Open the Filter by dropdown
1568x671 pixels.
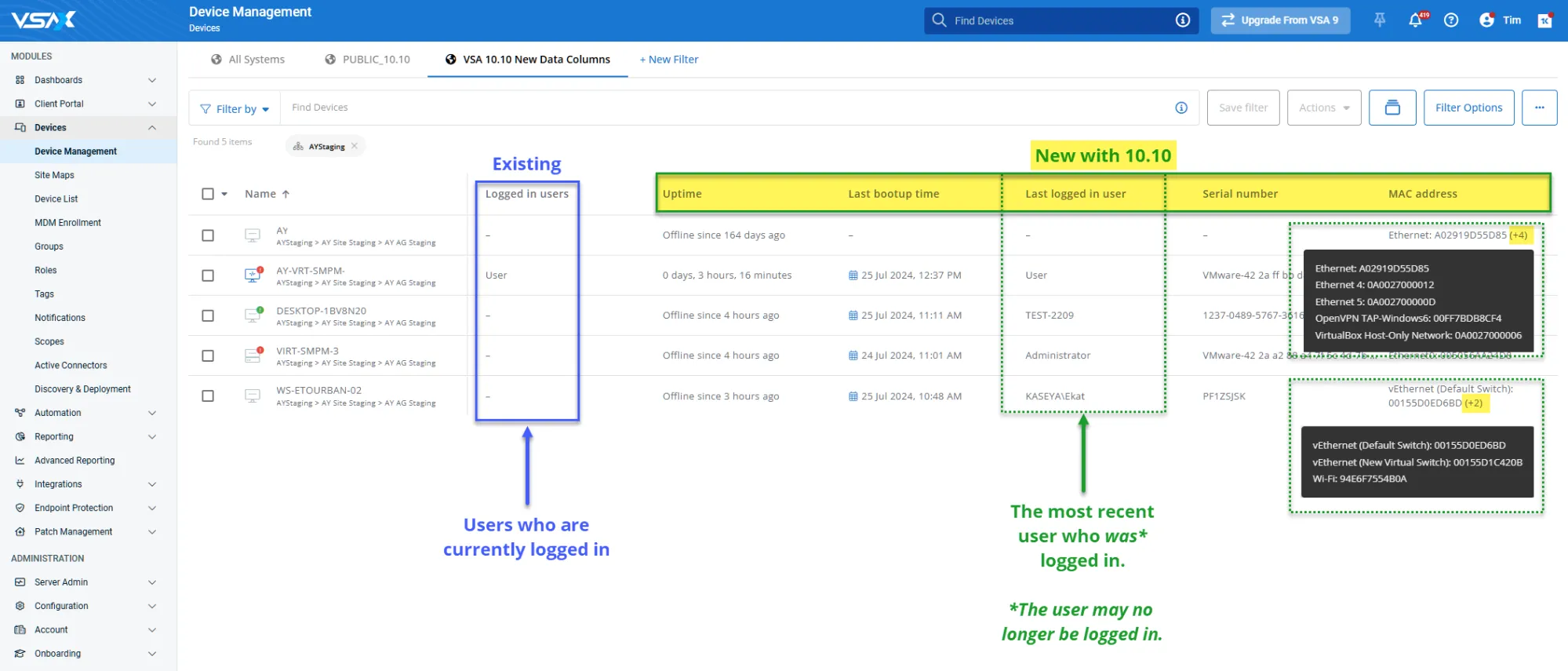coord(235,108)
